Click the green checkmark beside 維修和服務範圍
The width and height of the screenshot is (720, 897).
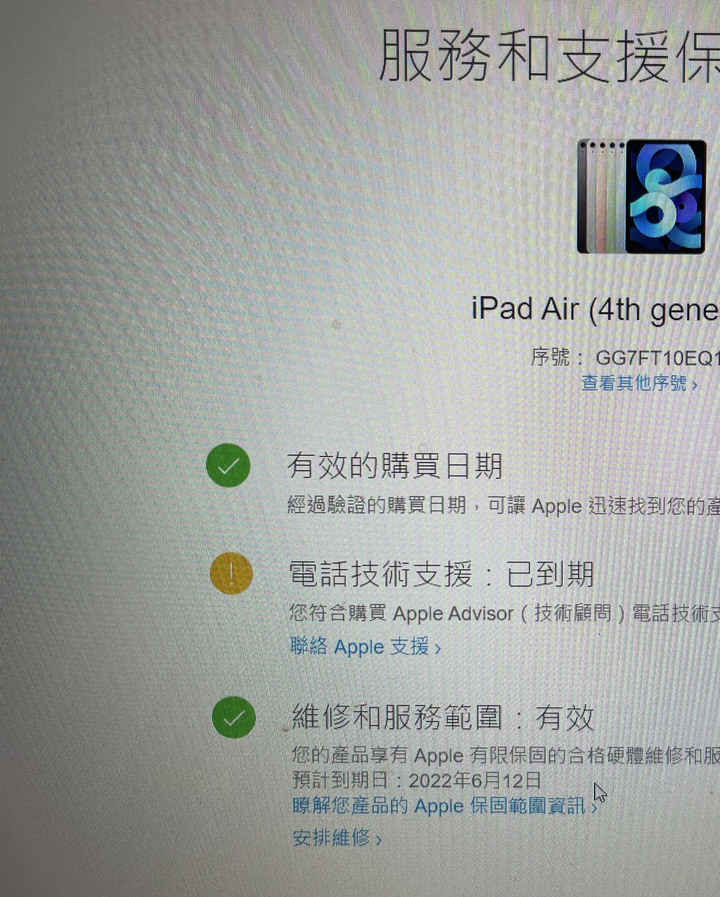(233, 717)
